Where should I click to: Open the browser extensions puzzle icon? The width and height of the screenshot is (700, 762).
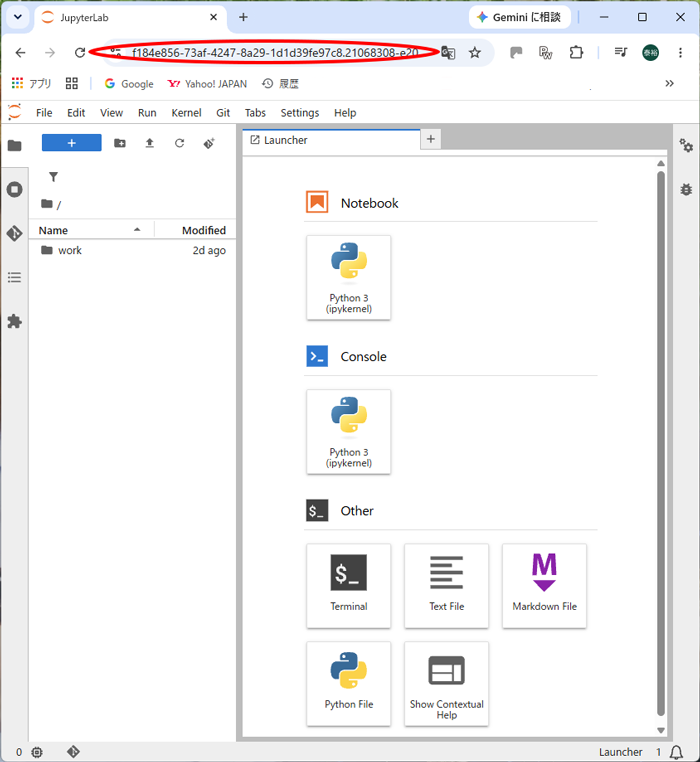(576, 52)
